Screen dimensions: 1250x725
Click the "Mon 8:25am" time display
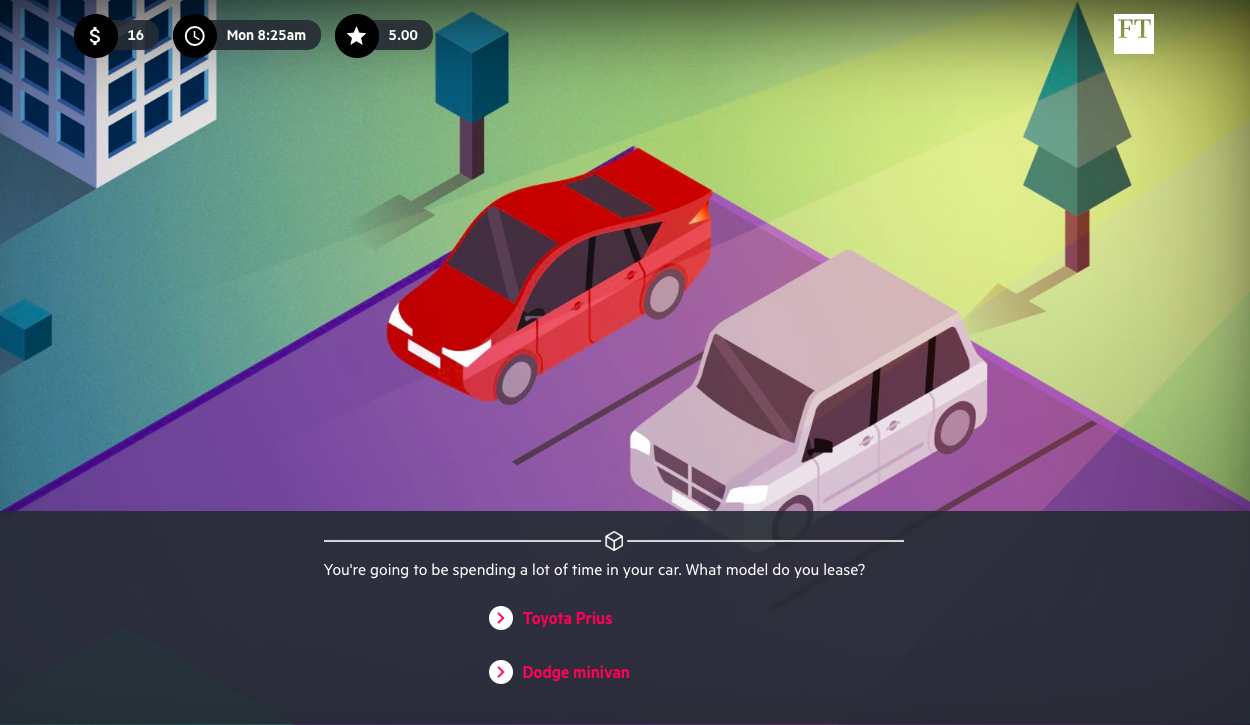point(266,36)
